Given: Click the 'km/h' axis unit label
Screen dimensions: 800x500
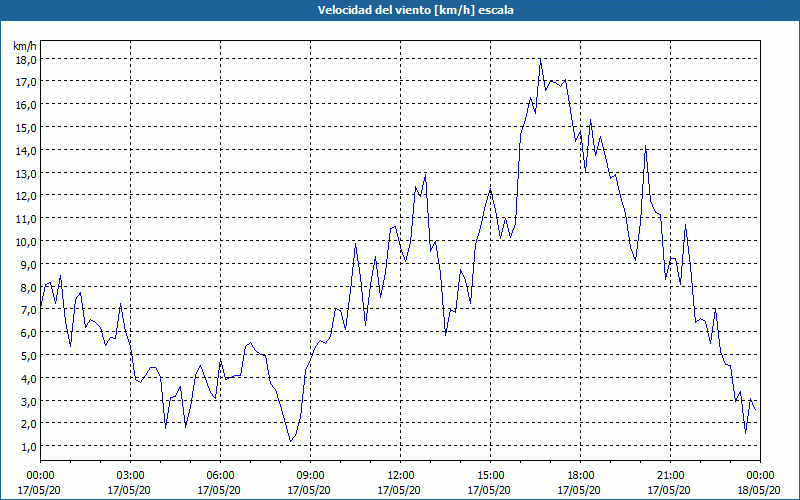Looking at the screenshot, I should click(24, 46).
